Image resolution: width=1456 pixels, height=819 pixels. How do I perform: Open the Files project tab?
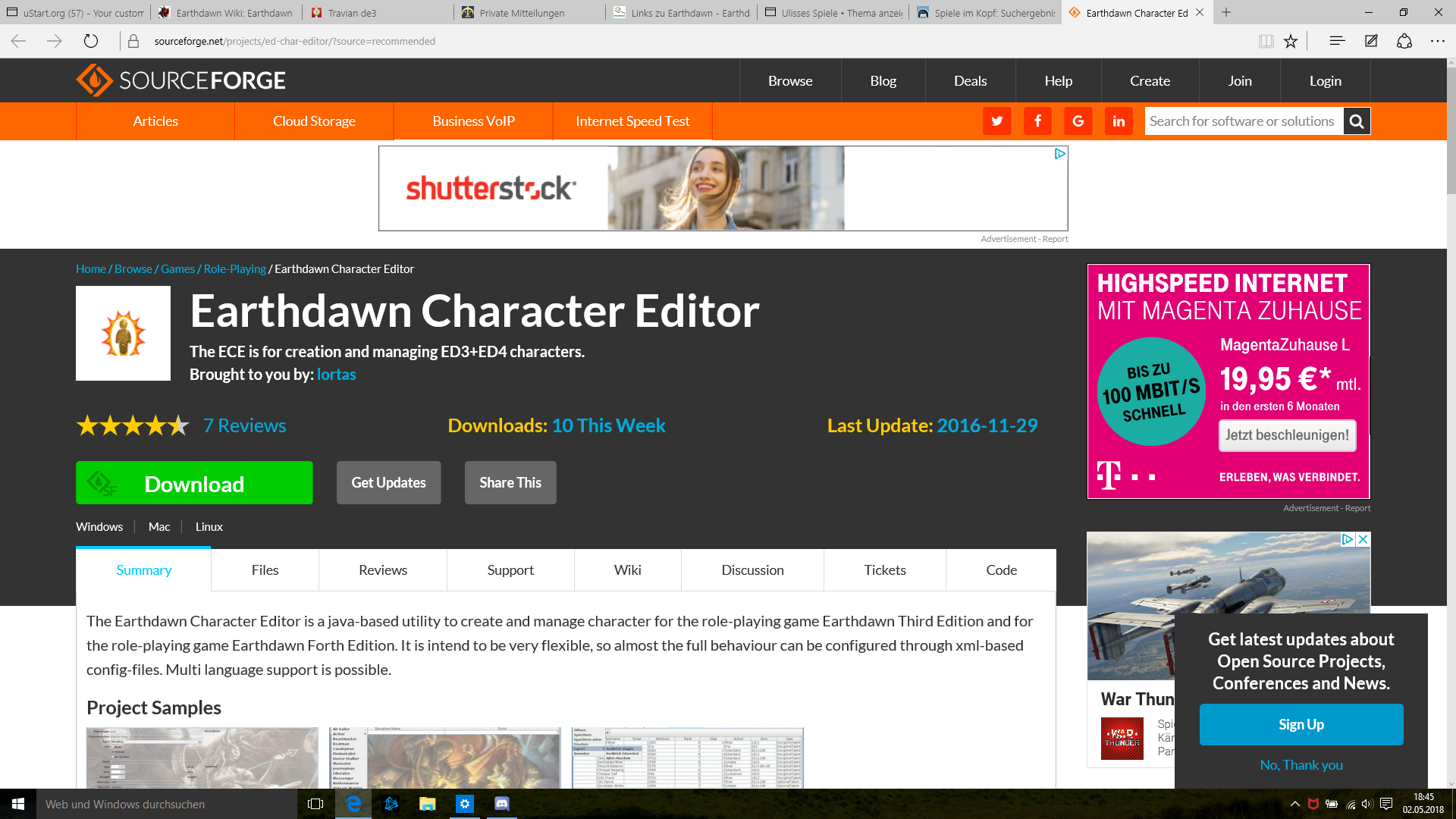coord(265,570)
